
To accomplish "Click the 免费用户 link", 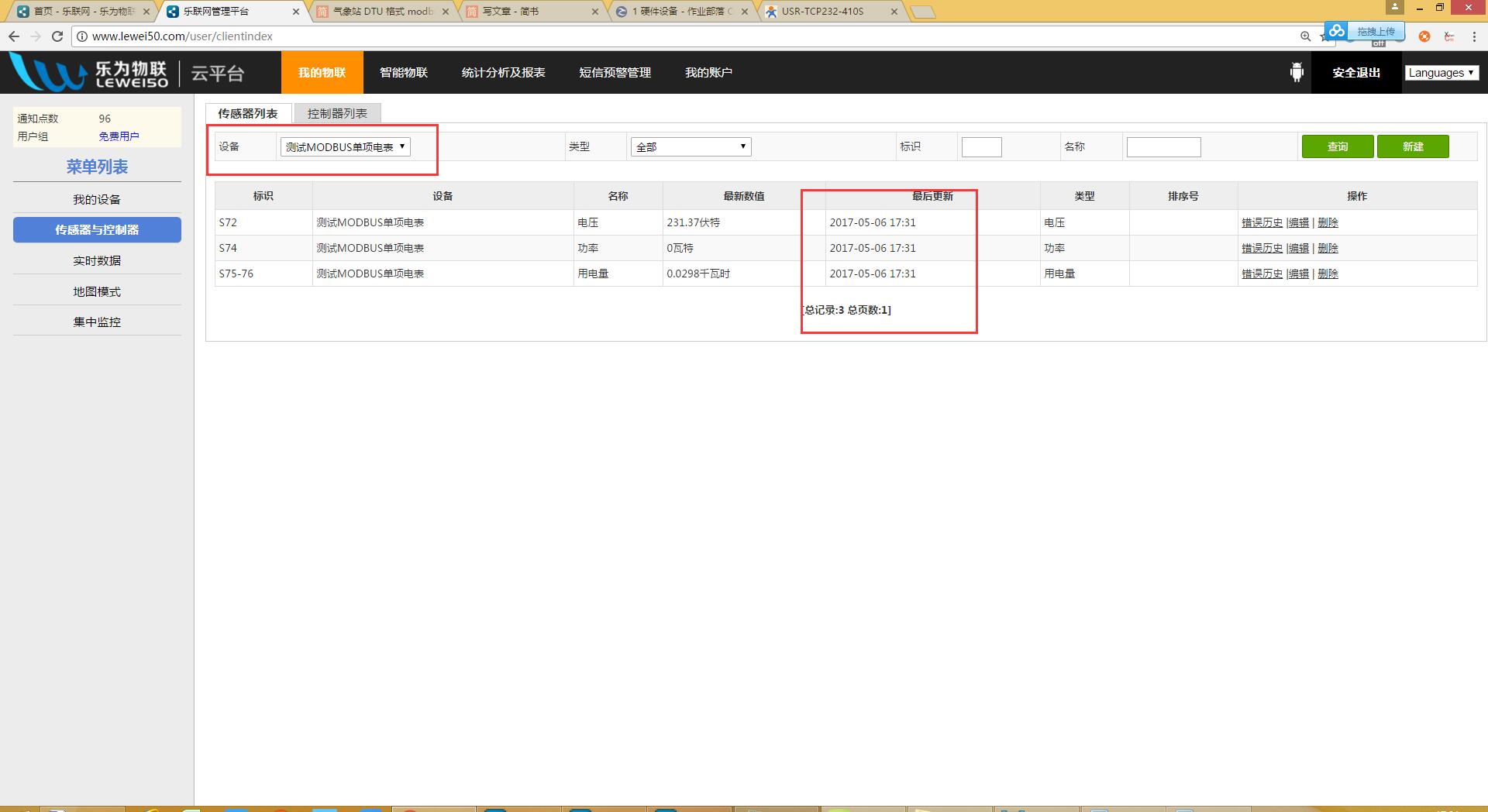I will click(119, 136).
